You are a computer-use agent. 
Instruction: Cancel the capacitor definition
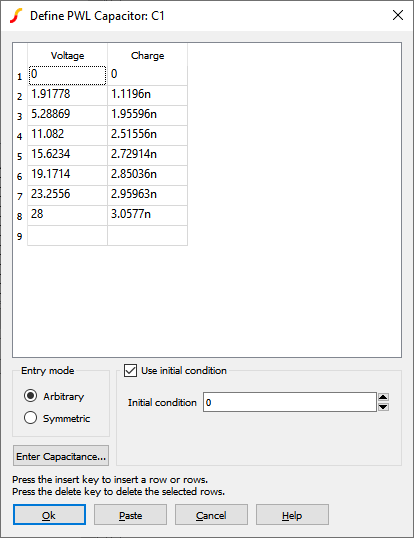point(211,515)
